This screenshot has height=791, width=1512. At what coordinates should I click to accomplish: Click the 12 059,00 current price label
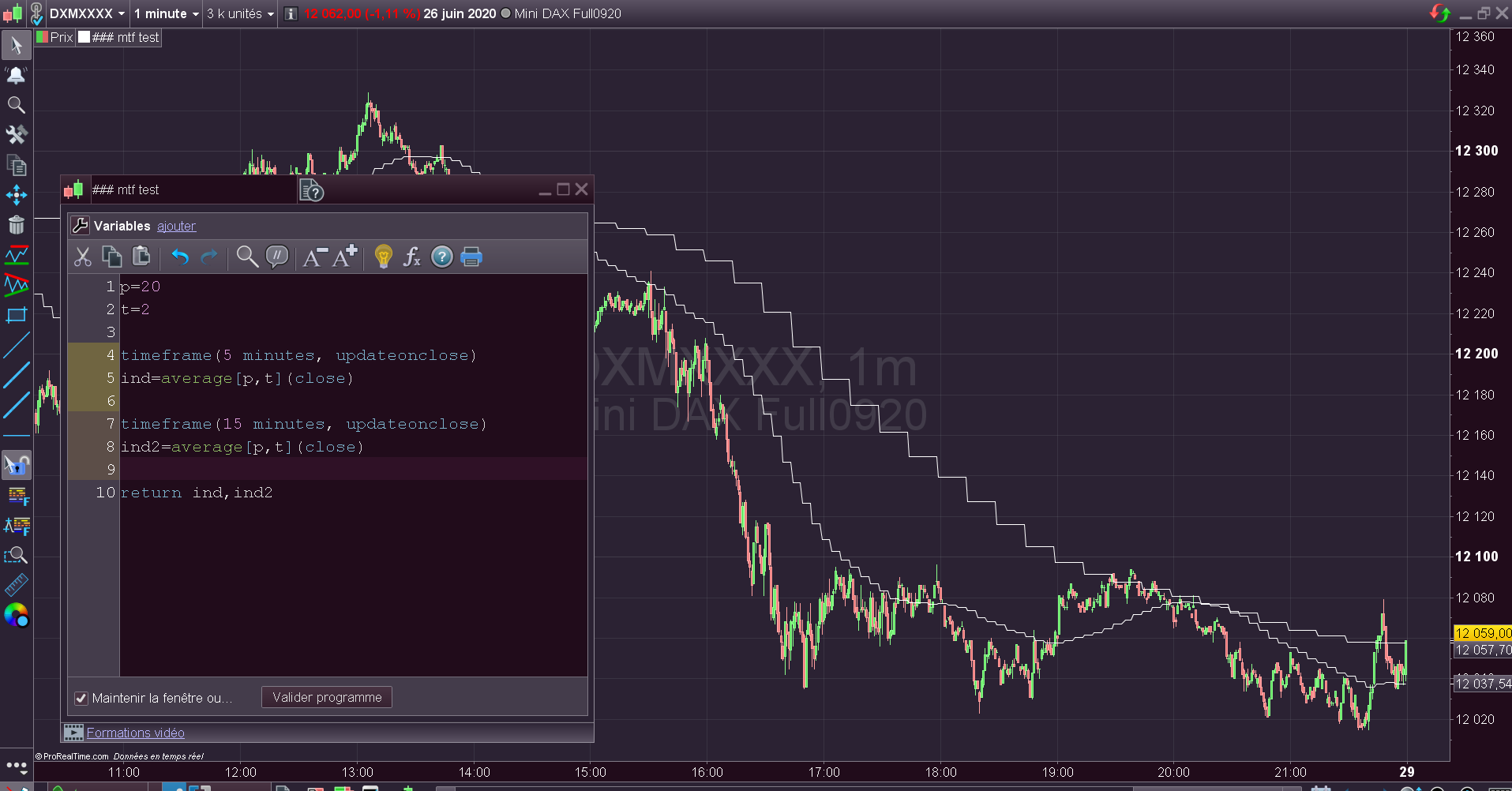pyautogui.click(x=1483, y=633)
